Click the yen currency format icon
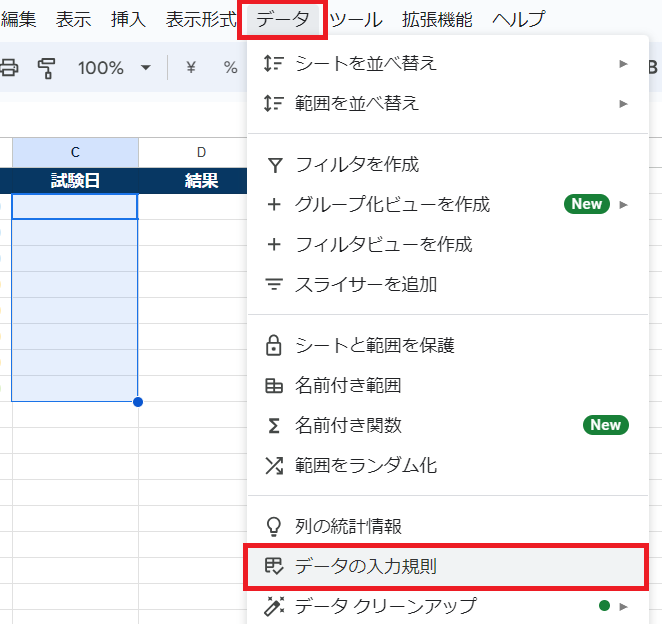 [190, 68]
